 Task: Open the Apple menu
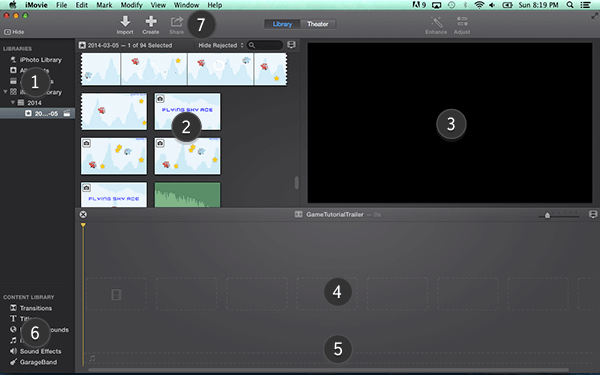pos(13,5)
